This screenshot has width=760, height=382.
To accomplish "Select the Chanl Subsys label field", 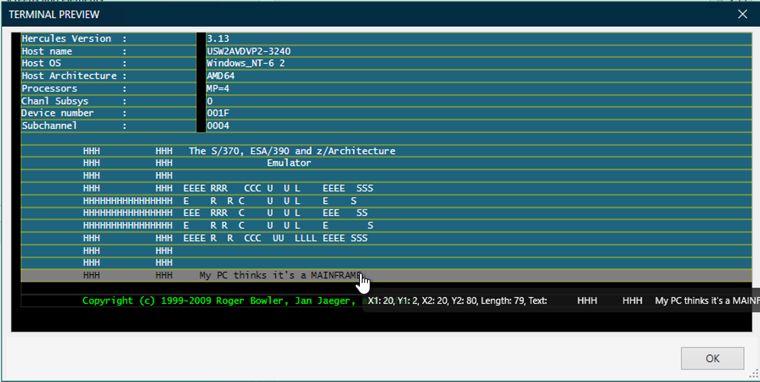I will click(x=109, y=101).
